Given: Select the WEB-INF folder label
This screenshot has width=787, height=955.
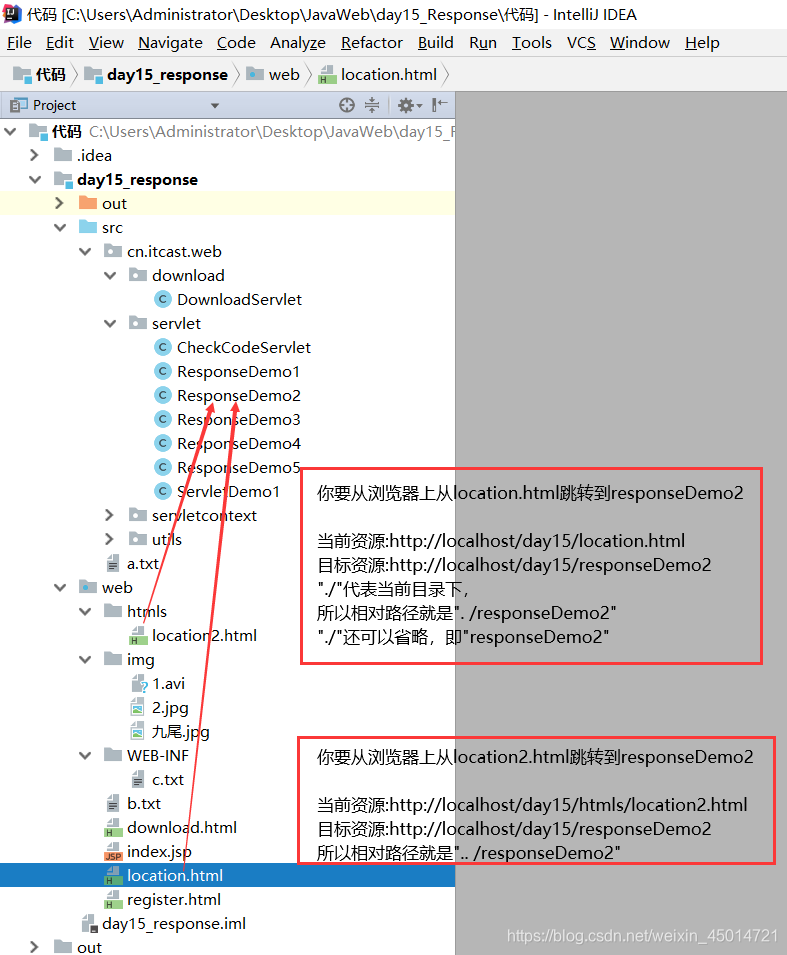Looking at the screenshot, I should (x=158, y=755).
